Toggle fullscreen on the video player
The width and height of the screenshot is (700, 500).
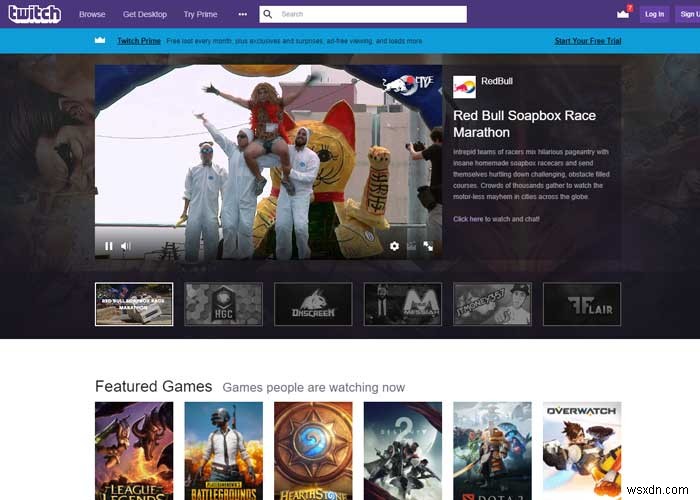click(428, 246)
